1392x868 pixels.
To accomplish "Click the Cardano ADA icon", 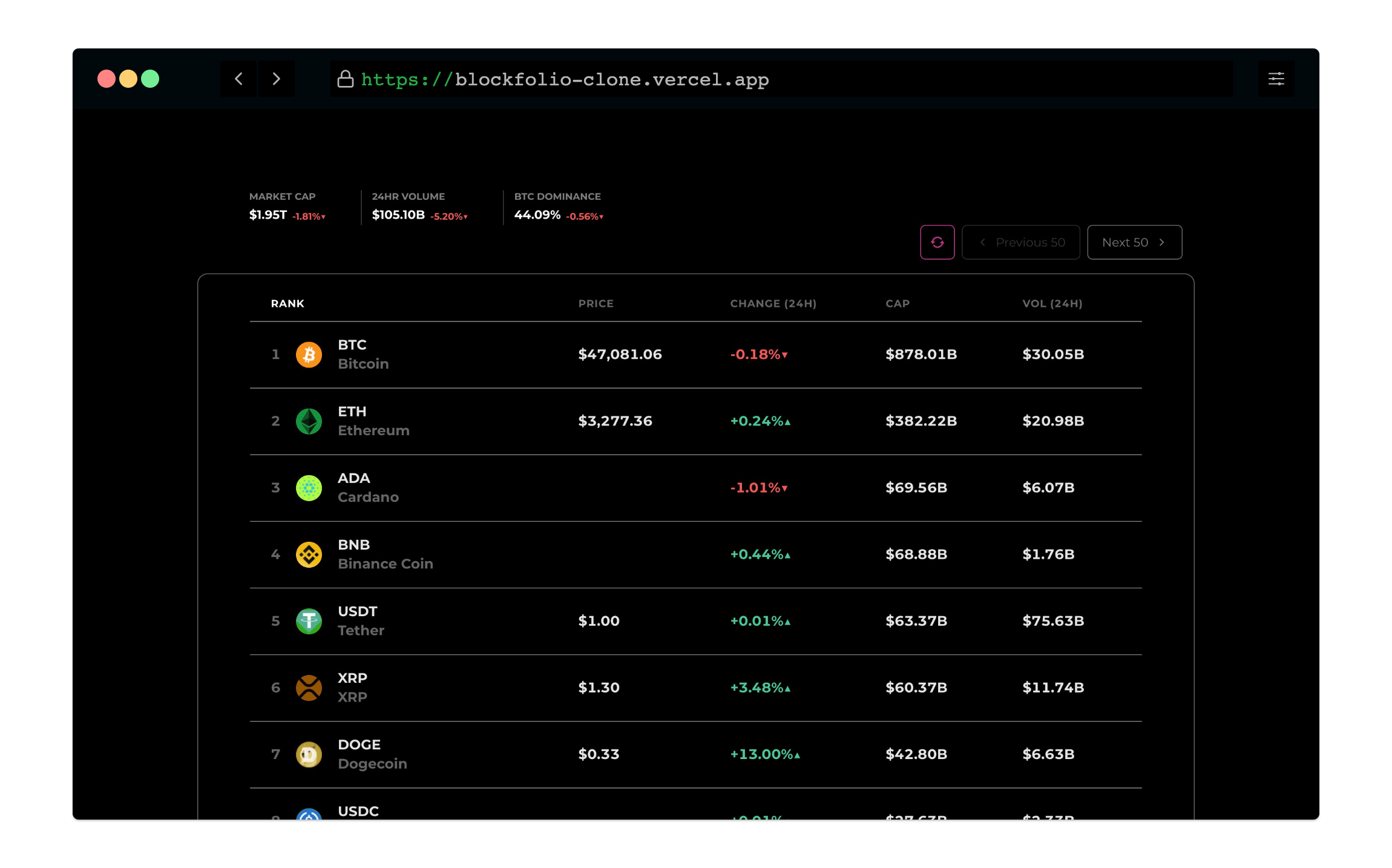I will click(309, 487).
